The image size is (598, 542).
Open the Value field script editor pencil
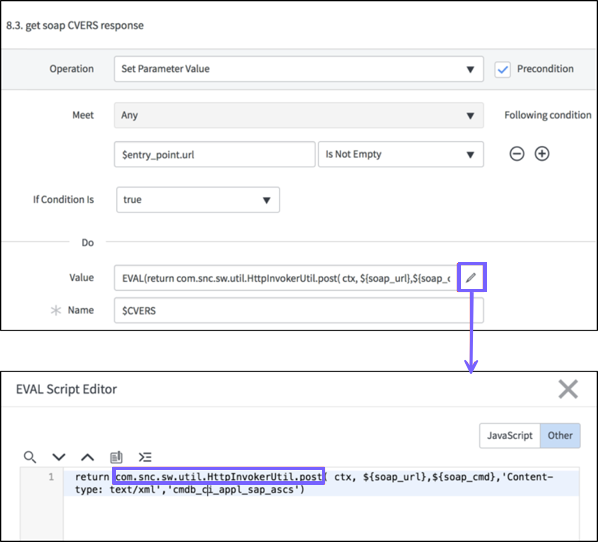point(471,277)
